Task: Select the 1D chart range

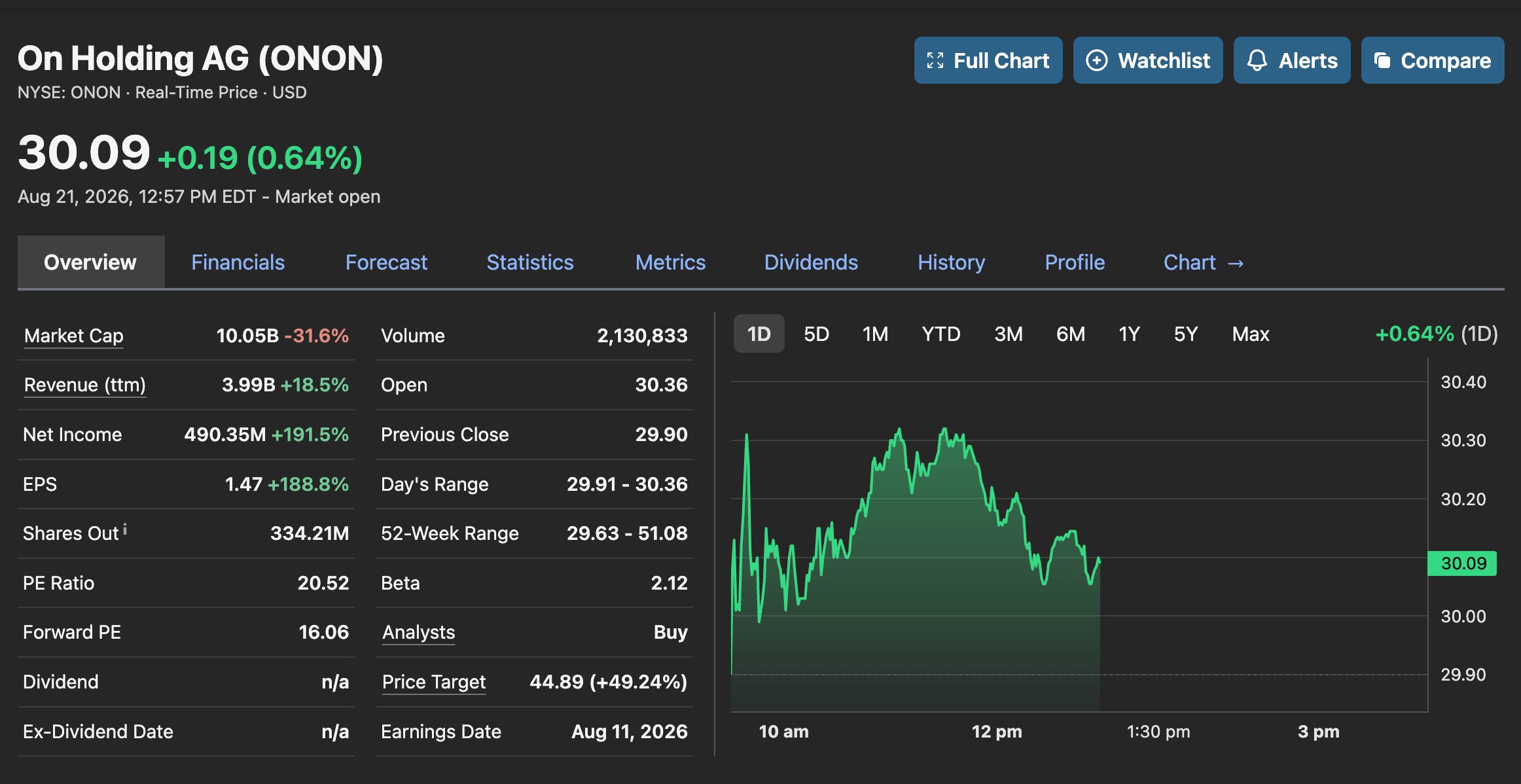Action: tap(759, 334)
